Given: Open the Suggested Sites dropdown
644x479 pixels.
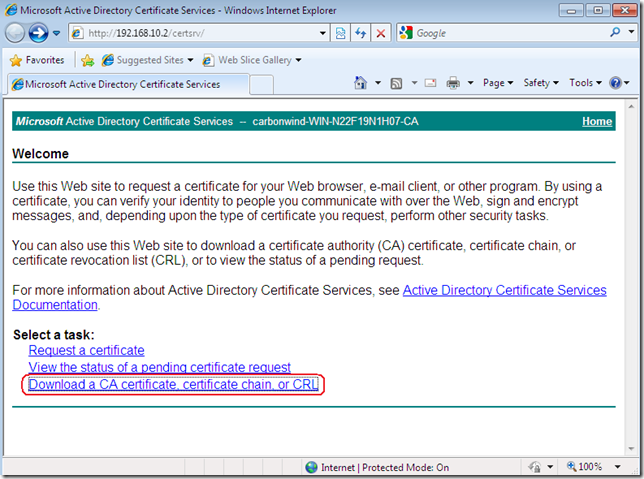Looking at the screenshot, I should (x=147, y=60).
